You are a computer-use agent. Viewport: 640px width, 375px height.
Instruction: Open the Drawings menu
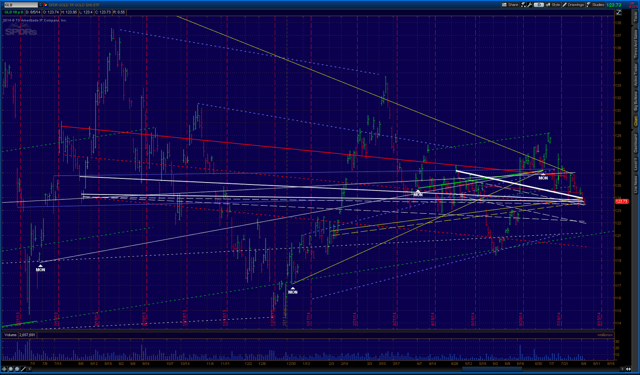click(x=573, y=5)
